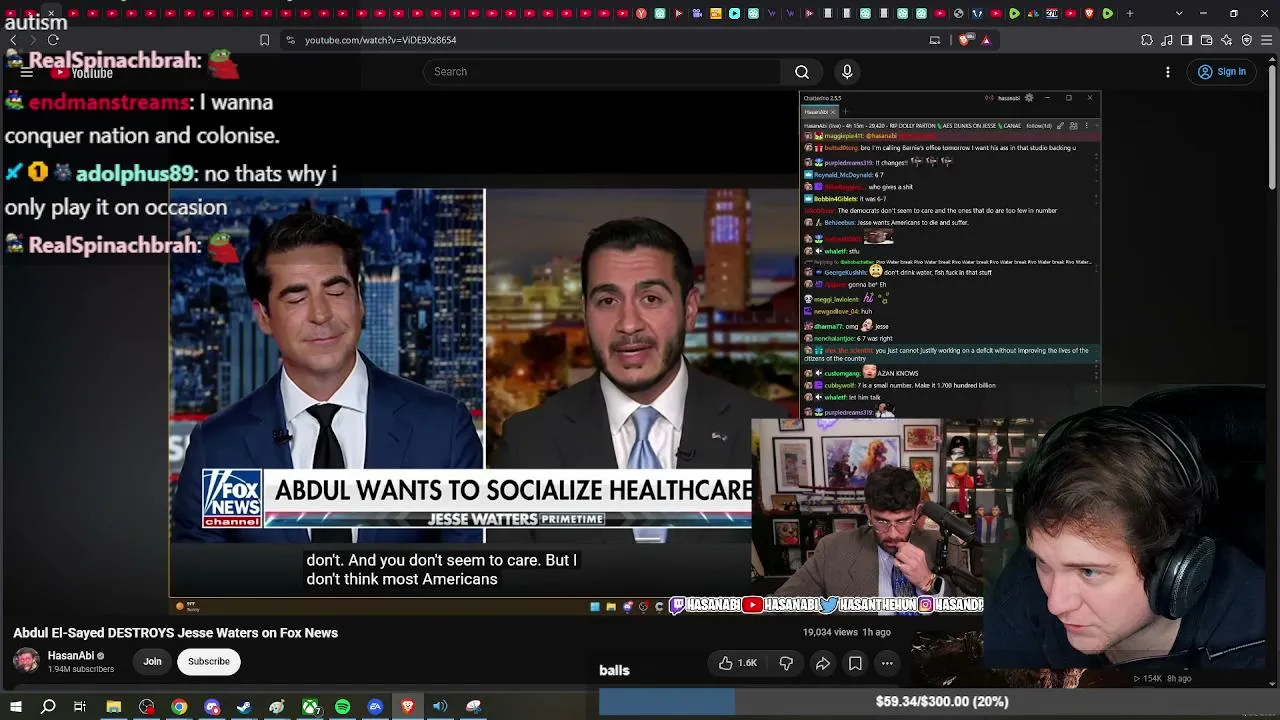The width and height of the screenshot is (1280, 720).
Task: Click the Subscribe button
Action: click(x=209, y=661)
